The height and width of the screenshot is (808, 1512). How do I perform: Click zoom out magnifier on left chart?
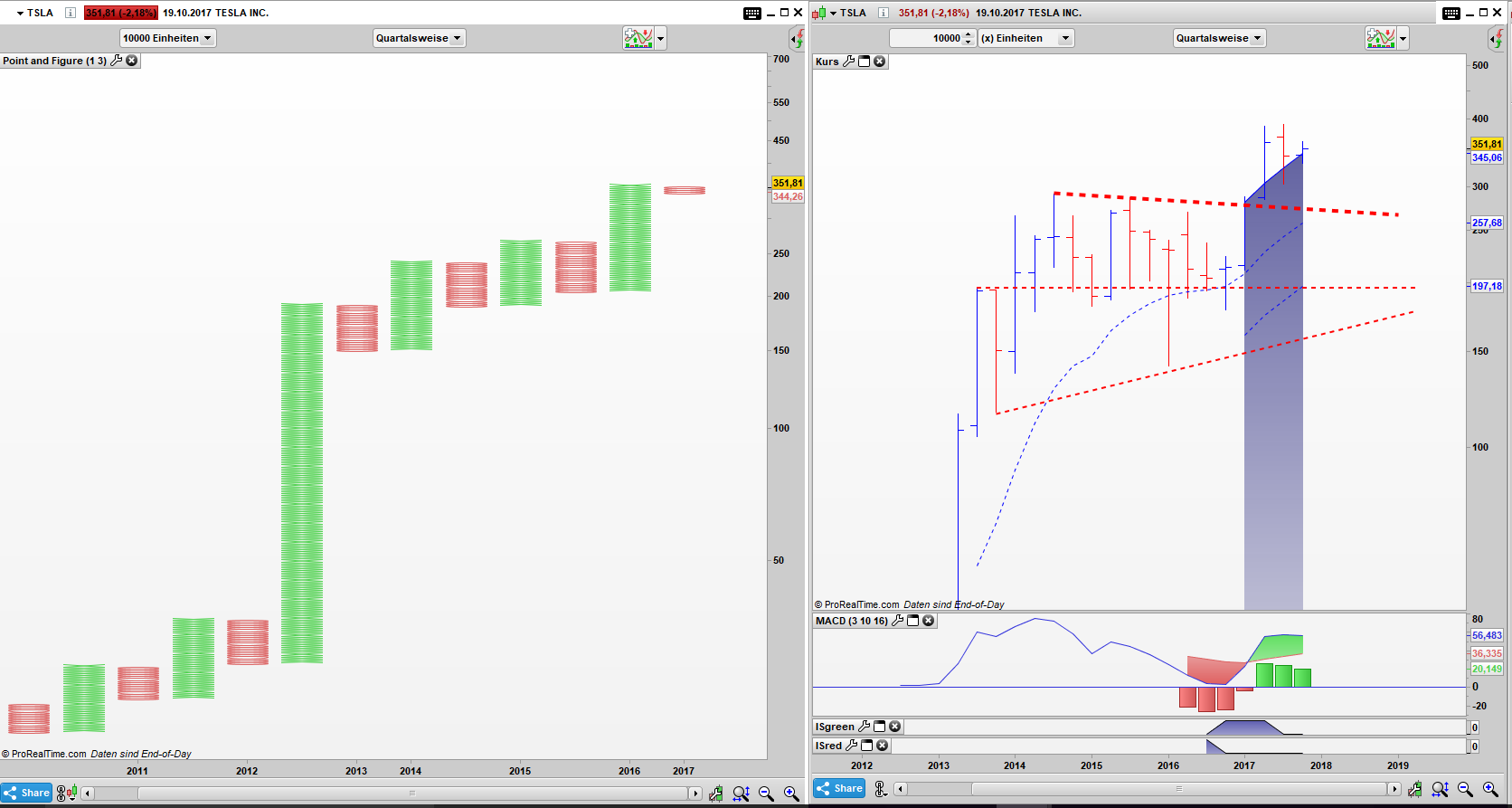[x=766, y=794]
